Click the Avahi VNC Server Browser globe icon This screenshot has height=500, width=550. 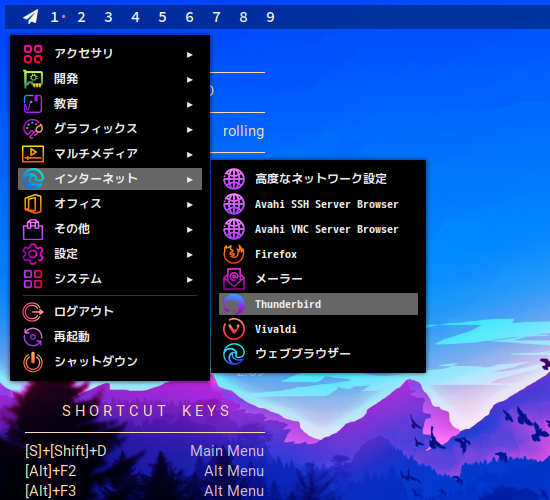(234, 229)
